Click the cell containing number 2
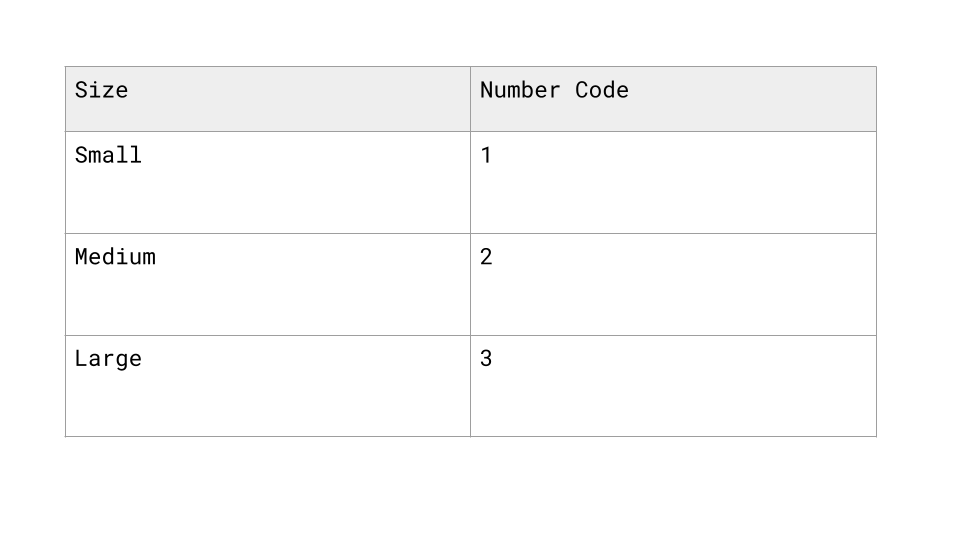 click(x=673, y=284)
